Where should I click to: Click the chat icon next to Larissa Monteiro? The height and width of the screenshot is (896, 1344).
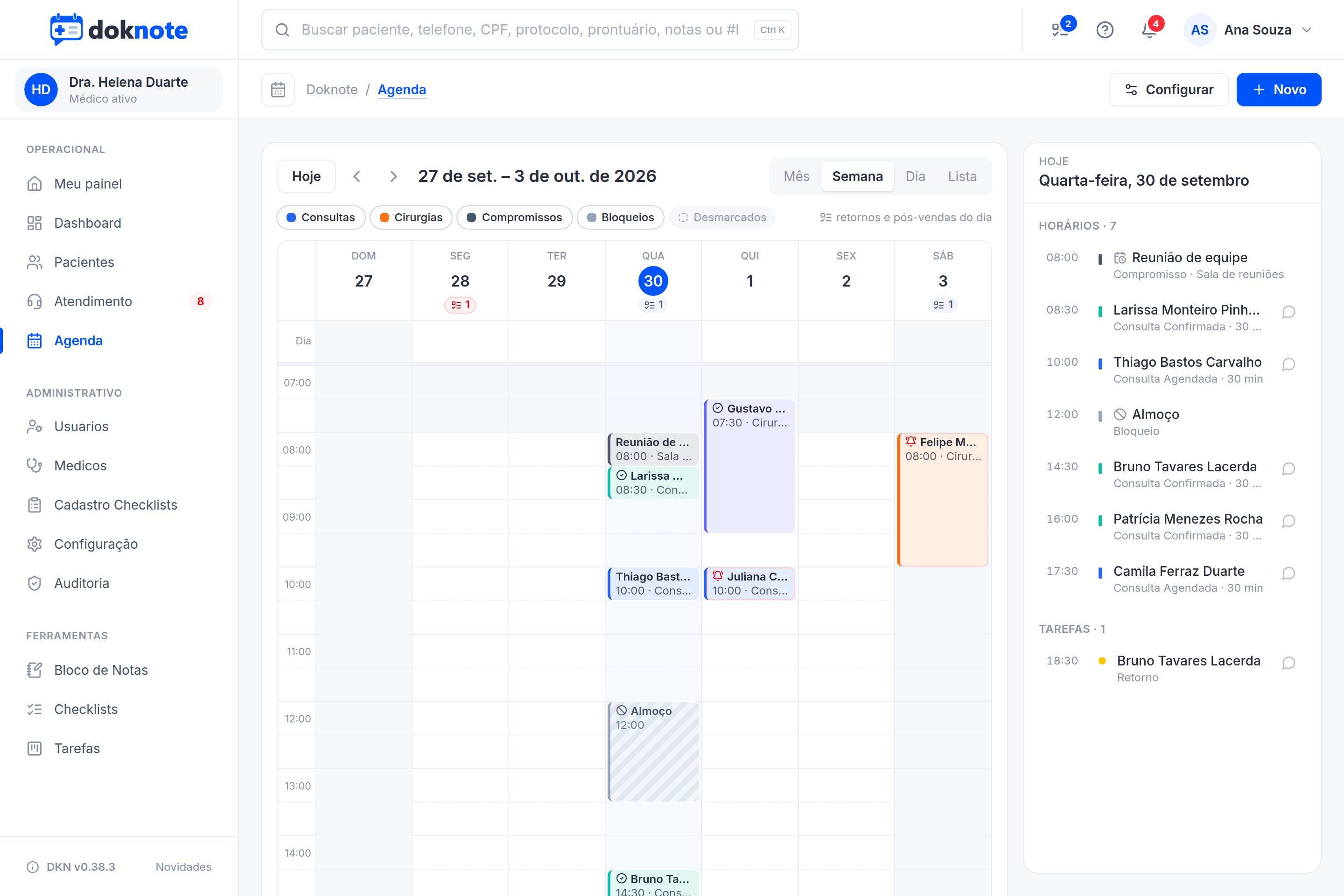(x=1288, y=312)
